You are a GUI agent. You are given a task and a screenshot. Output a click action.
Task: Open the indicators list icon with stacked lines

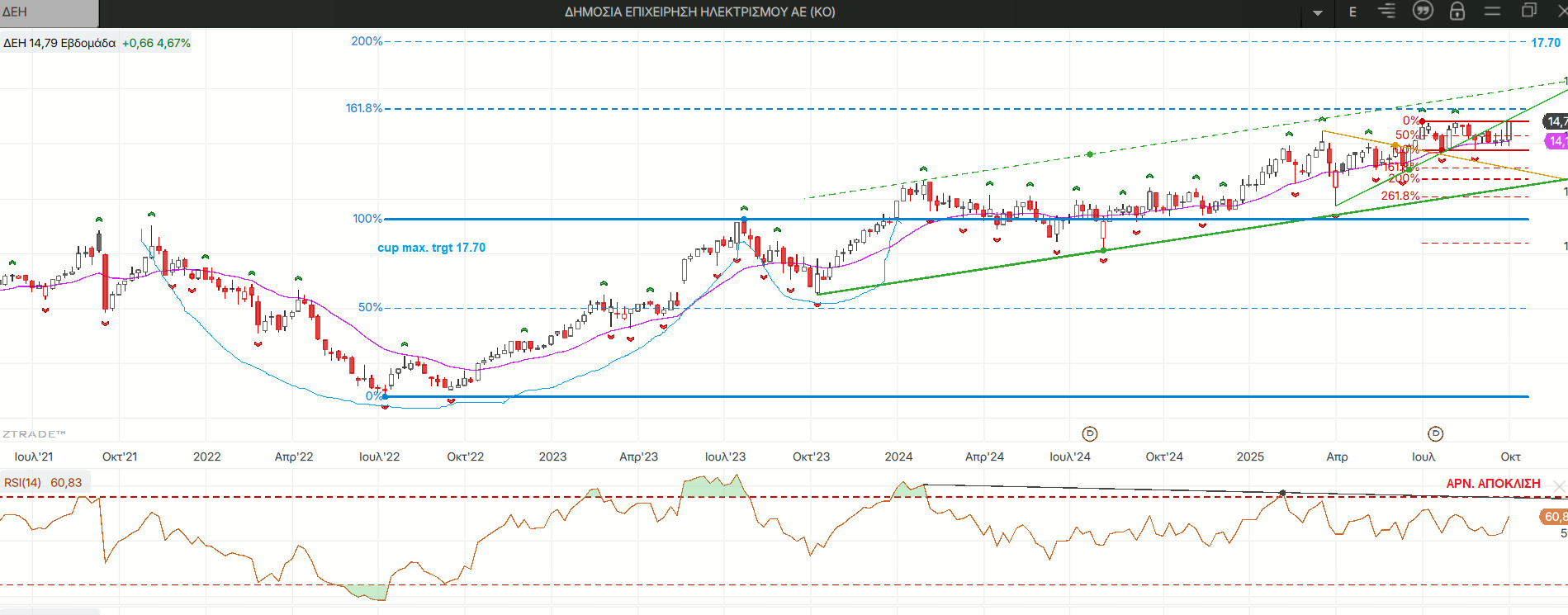click(1387, 12)
